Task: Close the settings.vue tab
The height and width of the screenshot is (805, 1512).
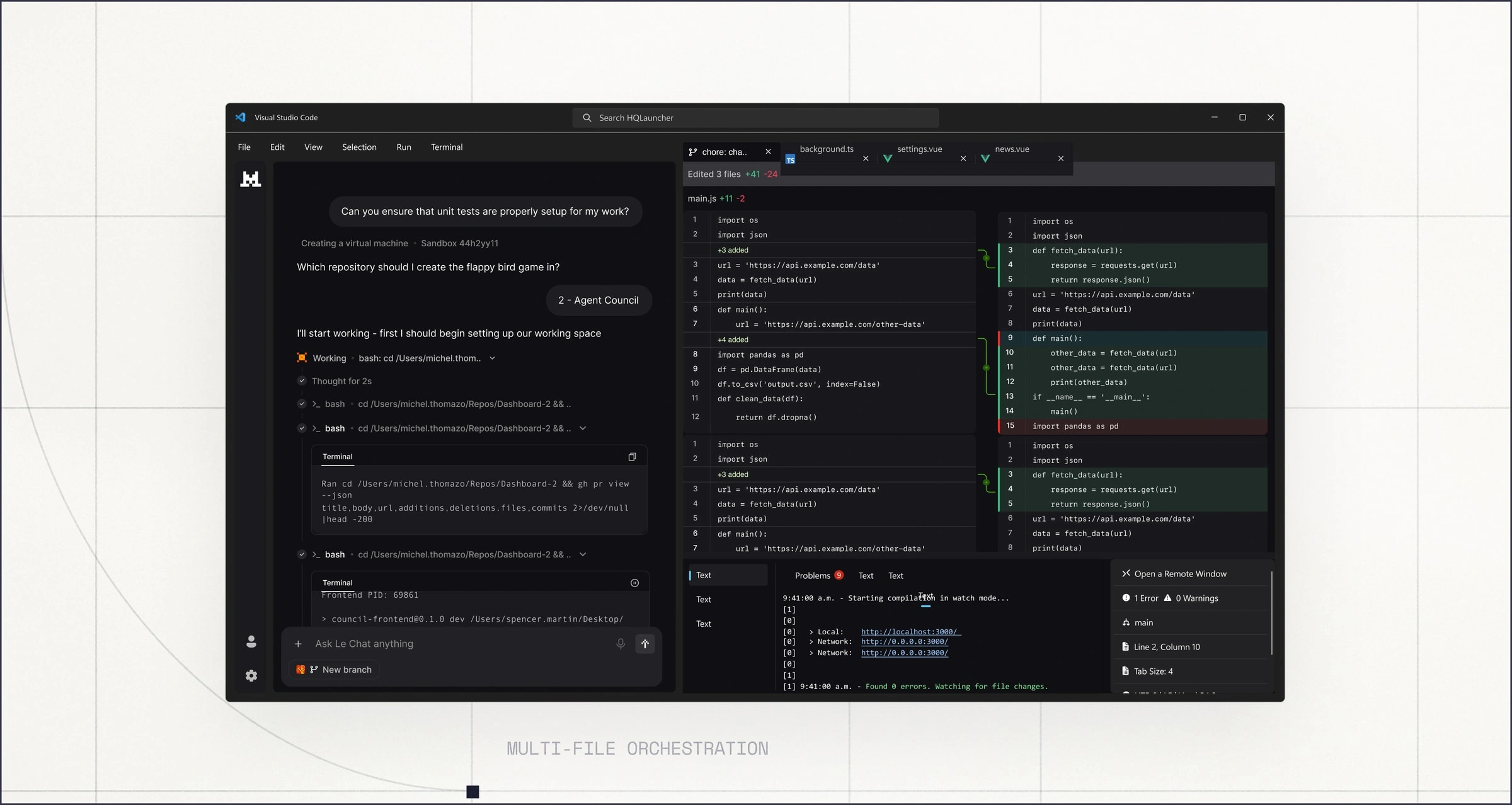Action: tap(963, 159)
